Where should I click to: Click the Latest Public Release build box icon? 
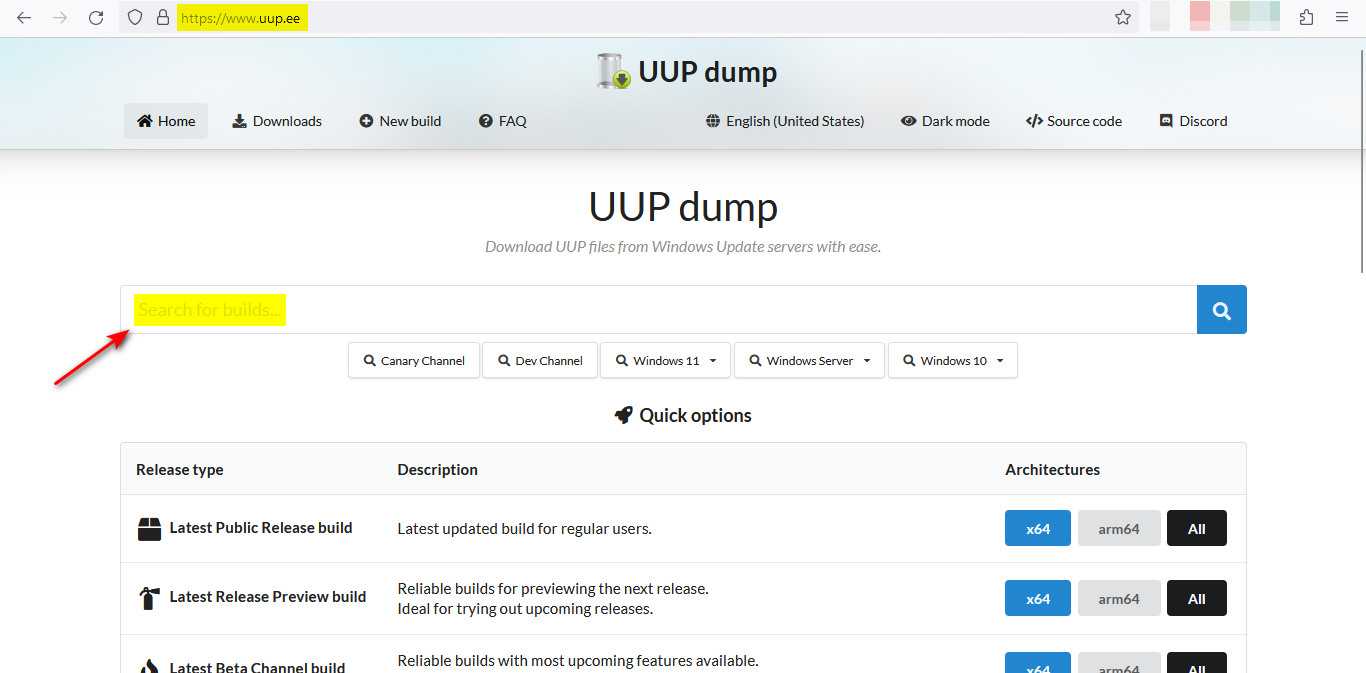pos(149,529)
